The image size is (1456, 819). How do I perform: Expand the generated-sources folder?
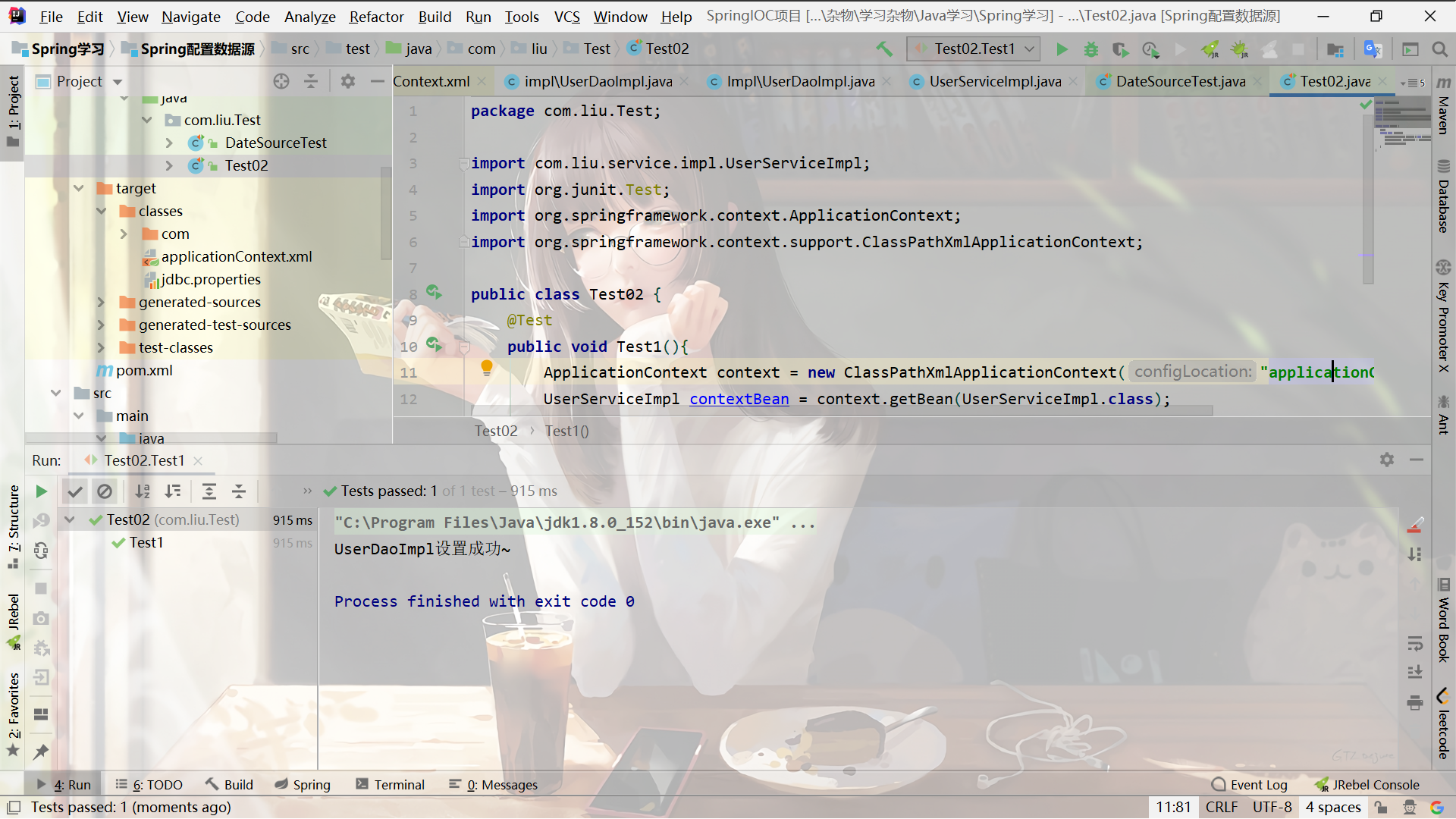click(x=102, y=302)
